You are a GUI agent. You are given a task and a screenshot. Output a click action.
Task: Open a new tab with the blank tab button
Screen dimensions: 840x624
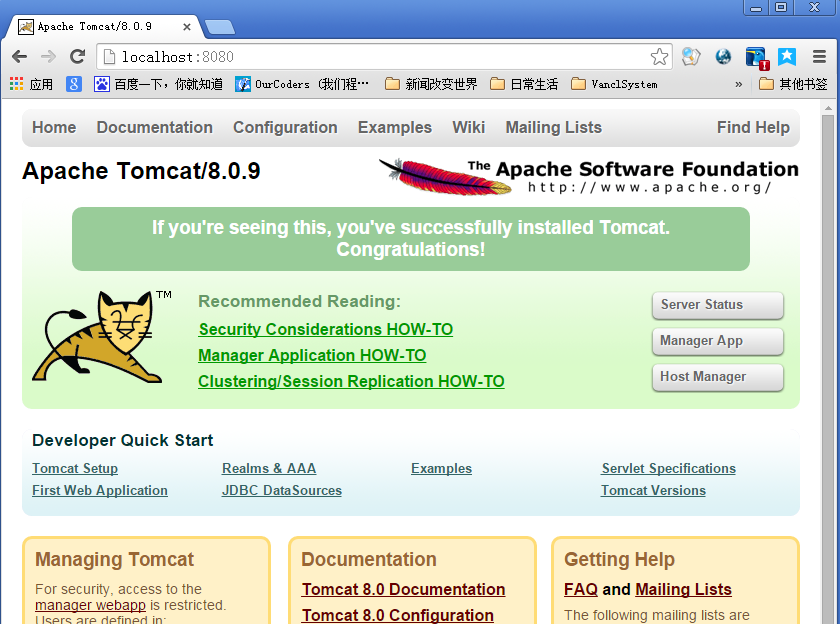pos(220,27)
